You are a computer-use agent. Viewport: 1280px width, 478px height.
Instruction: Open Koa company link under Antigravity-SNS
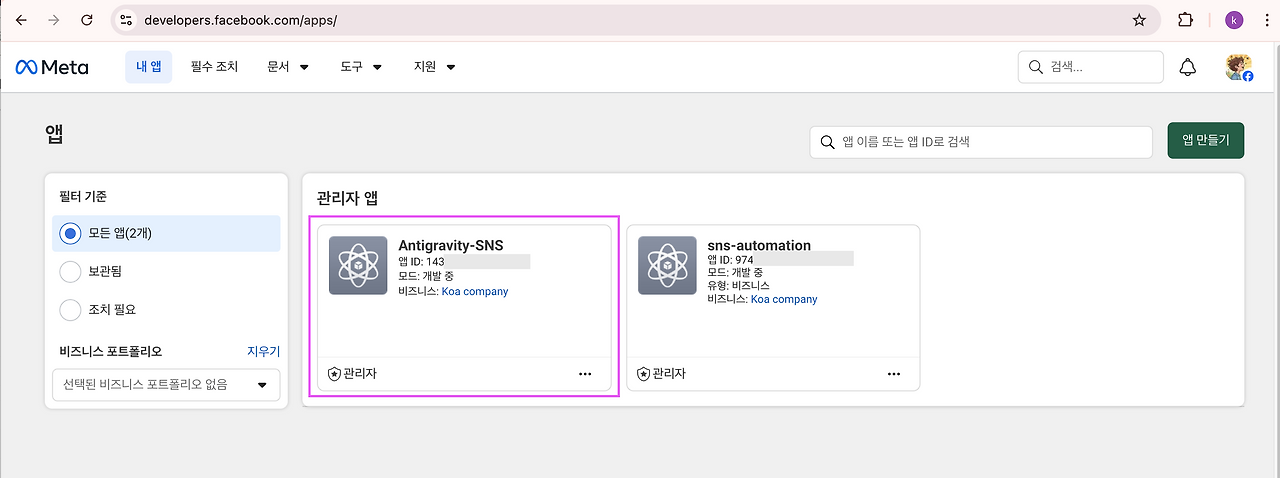pyautogui.click(x=475, y=292)
